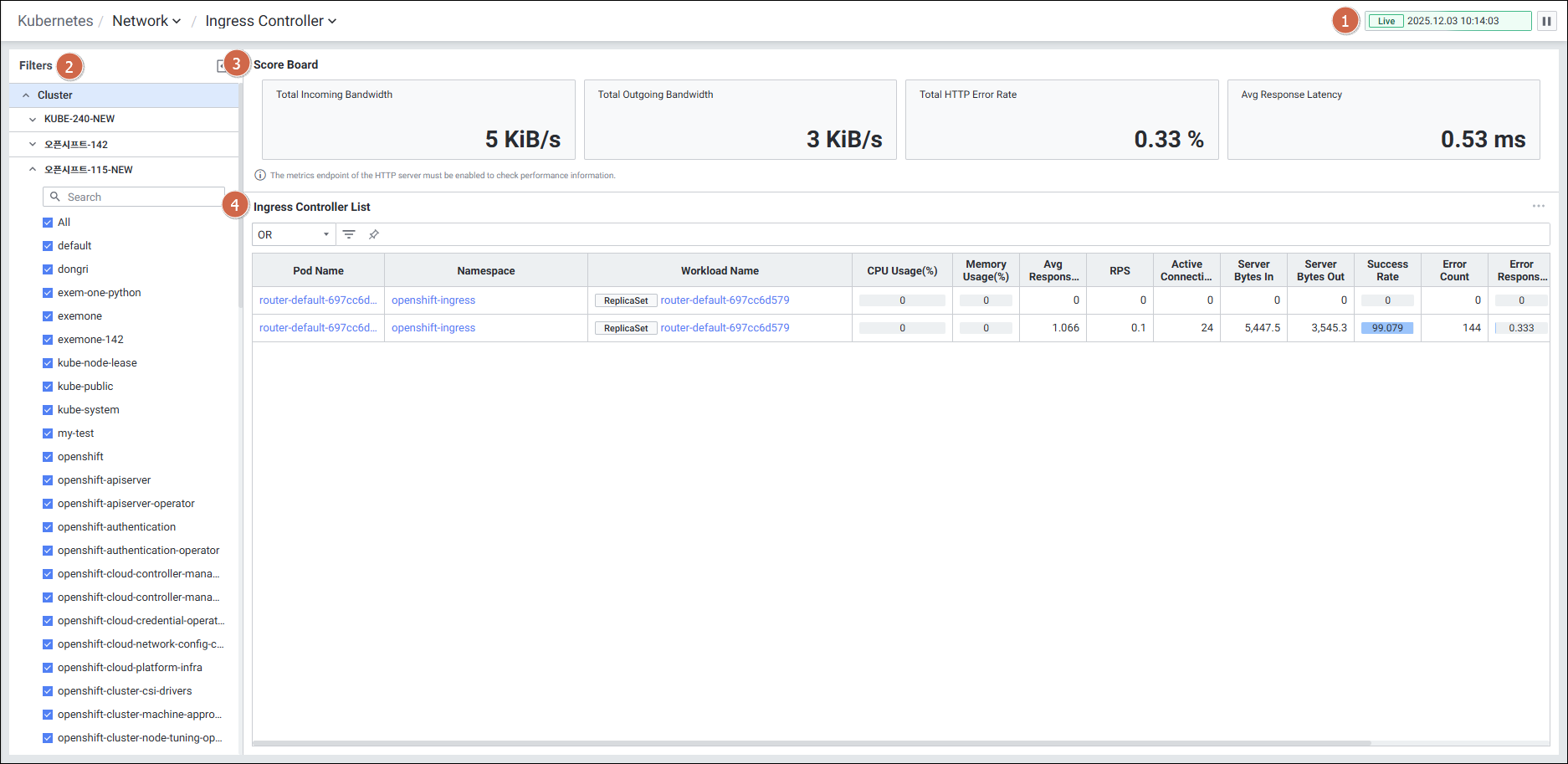Collapse the Cluster filter section
The height and width of the screenshot is (764, 1568).
[26, 95]
